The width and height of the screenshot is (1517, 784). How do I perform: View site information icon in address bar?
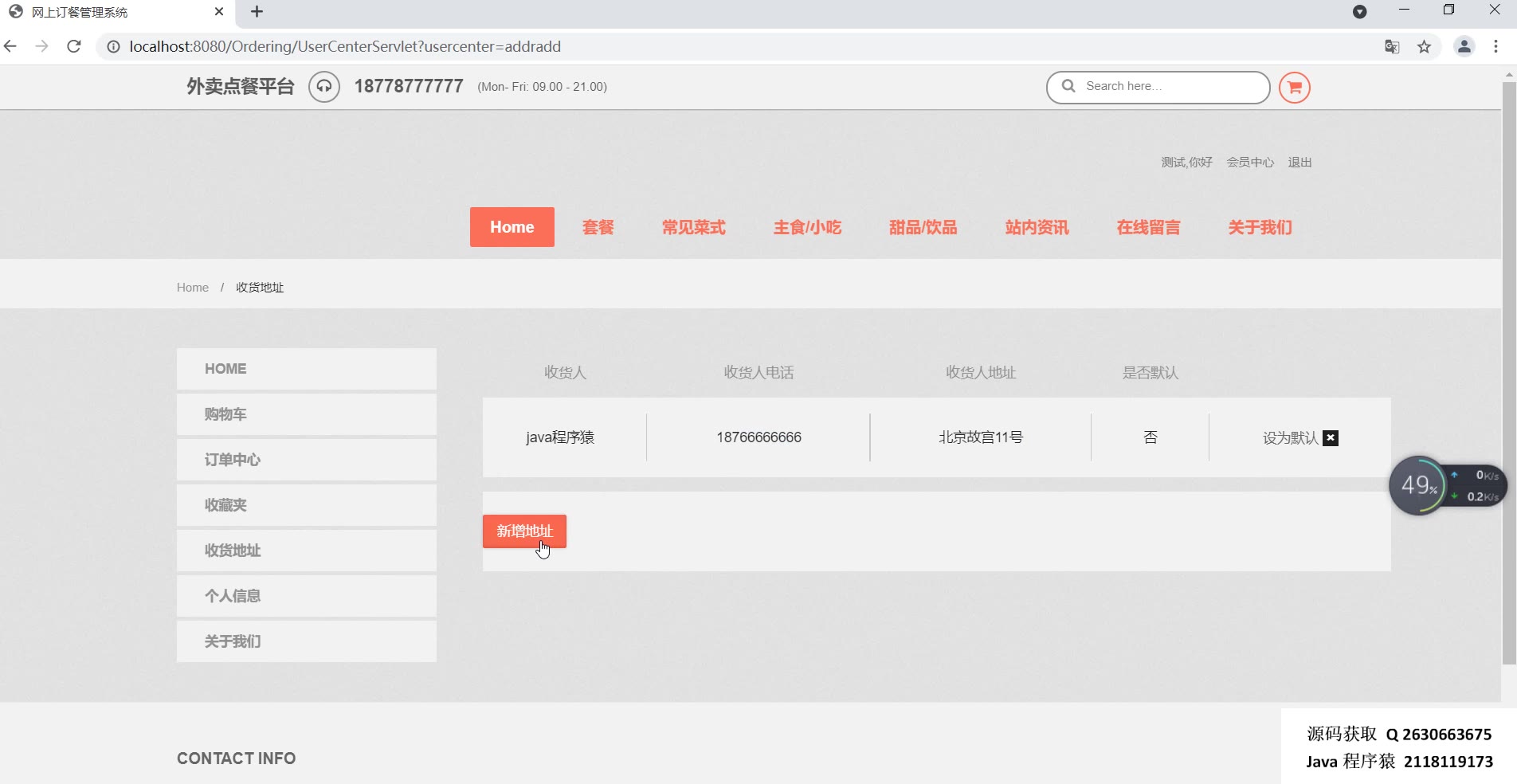coord(113,47)
